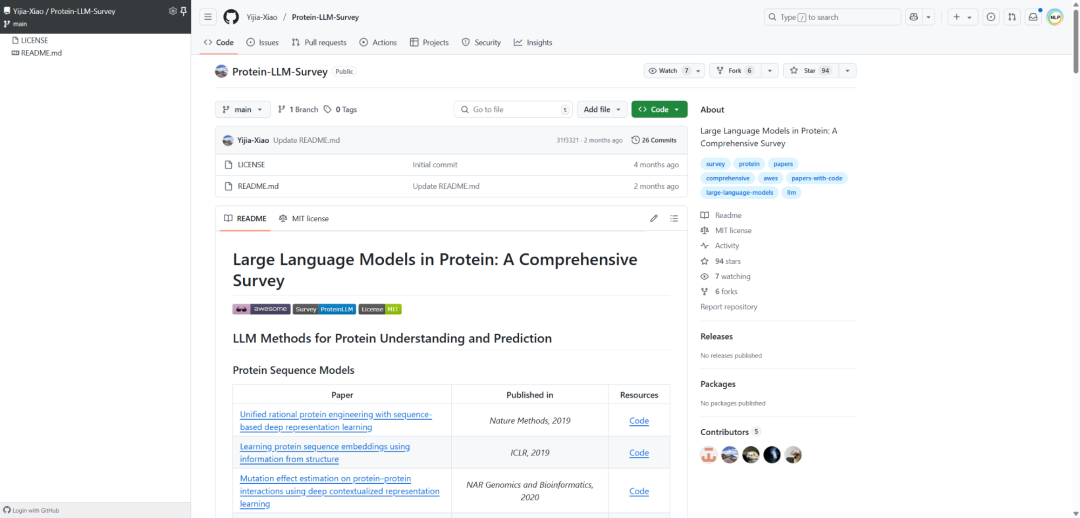The width and height of the screenshot is (1080, 518).
Task: Expand the Fork options arrow
Action: pos(769,71)
